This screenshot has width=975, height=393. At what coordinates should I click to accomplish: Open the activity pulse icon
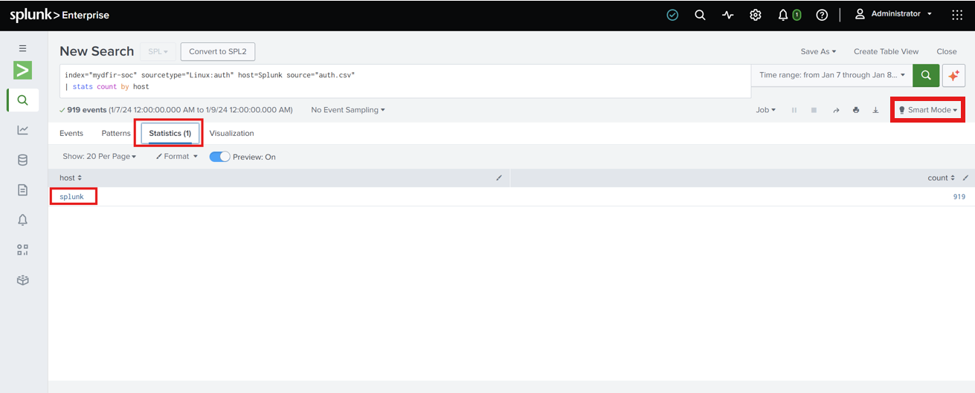(728, 15)
